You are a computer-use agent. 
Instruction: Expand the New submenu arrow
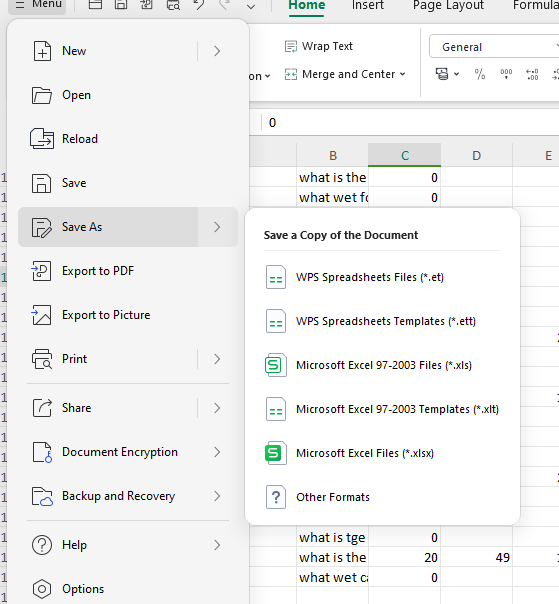217,51
